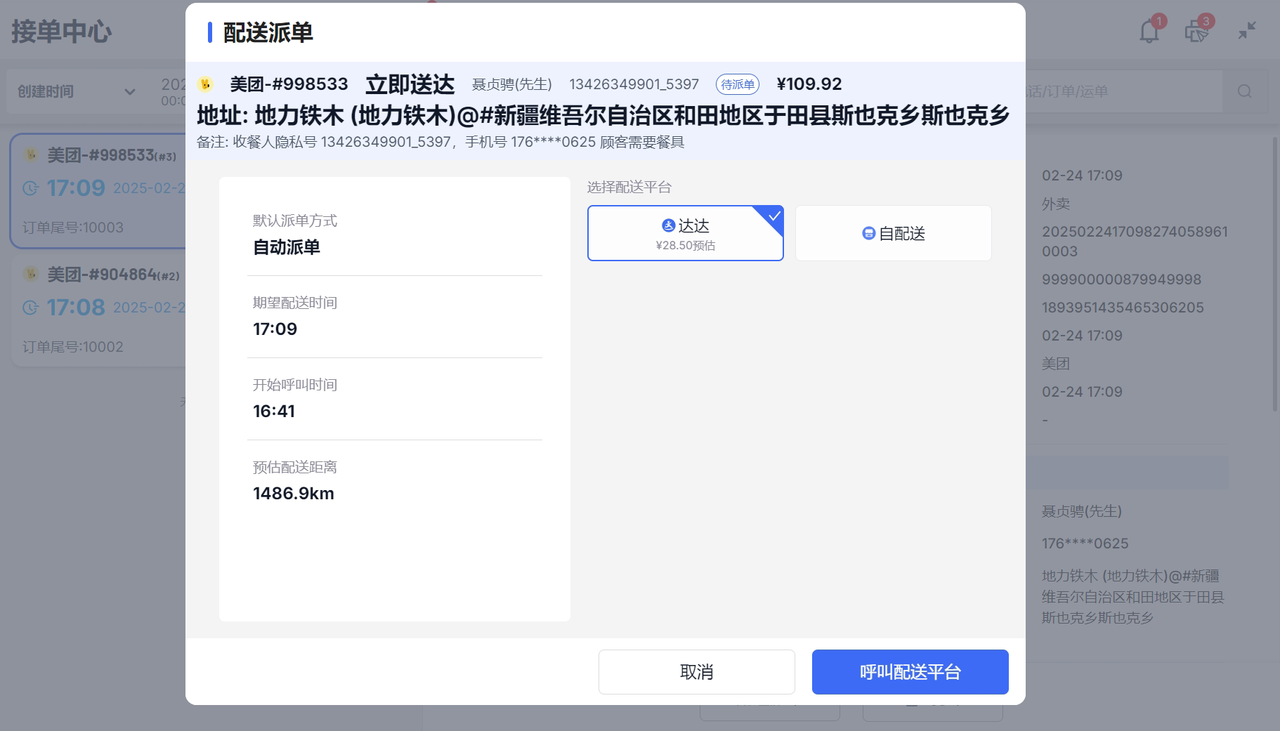The width and height of the screenshot is (1280, 731).
Task: Click the right panel vertical scrollbar
Action: [x=1274, y=272]
